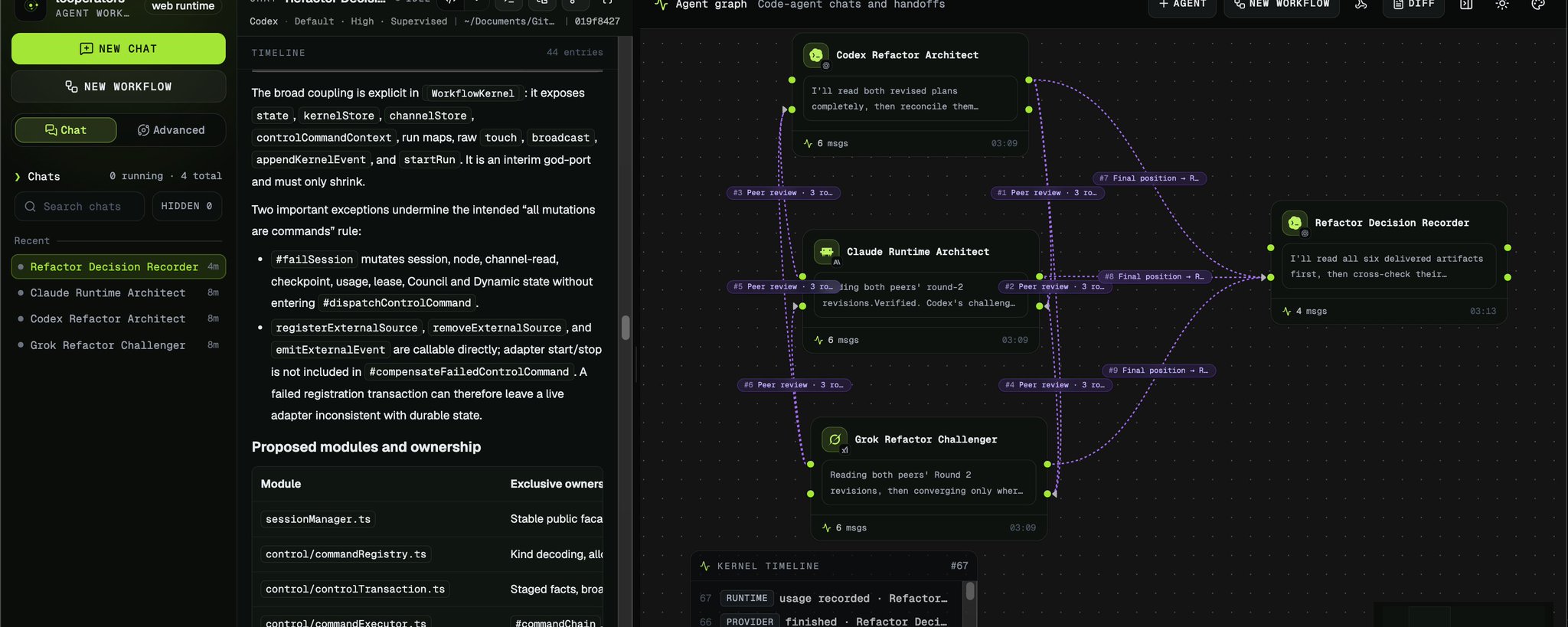Click the Module column header

[281, 484]
